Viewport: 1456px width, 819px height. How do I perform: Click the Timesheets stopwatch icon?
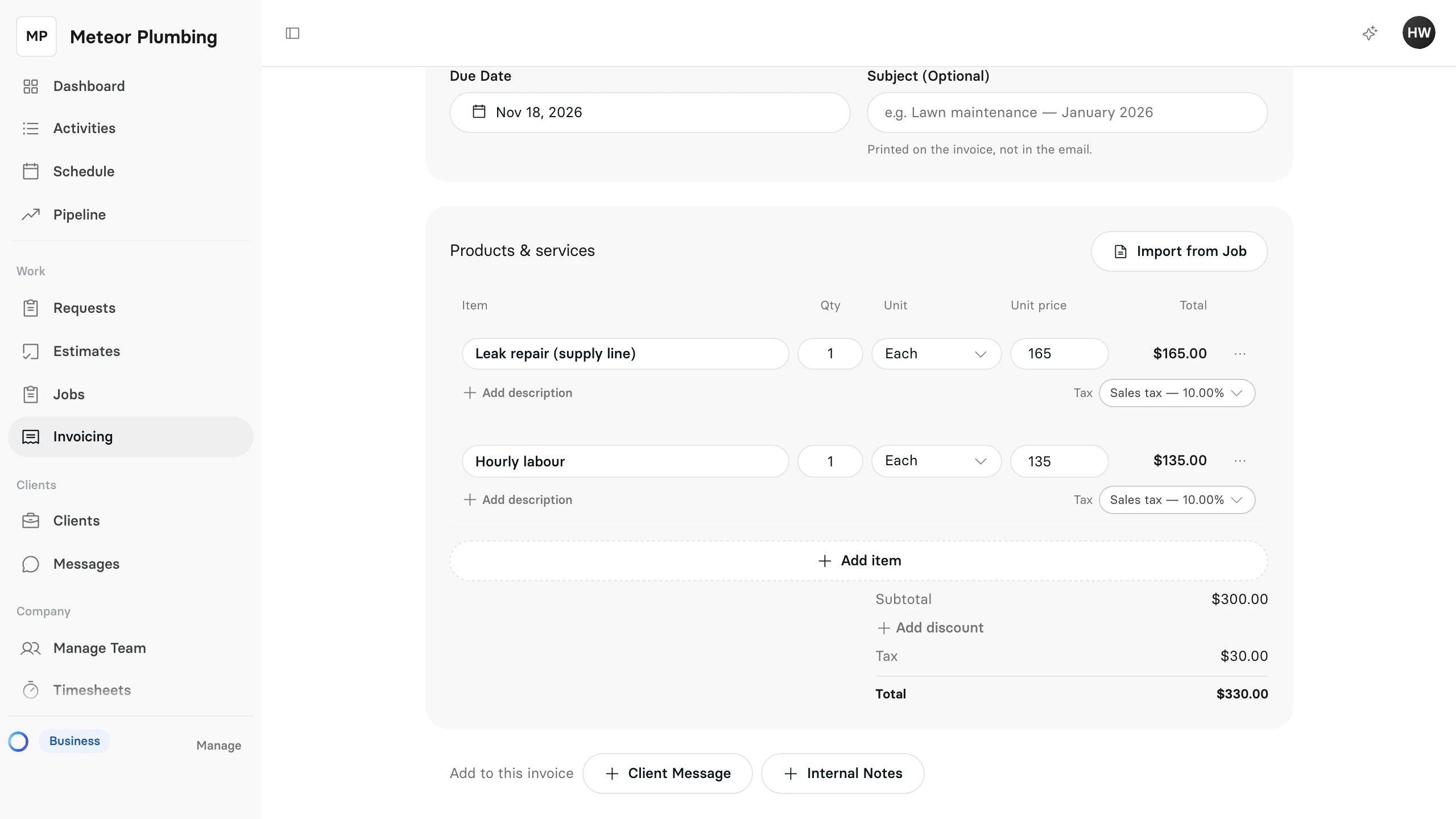coord(31,690)
